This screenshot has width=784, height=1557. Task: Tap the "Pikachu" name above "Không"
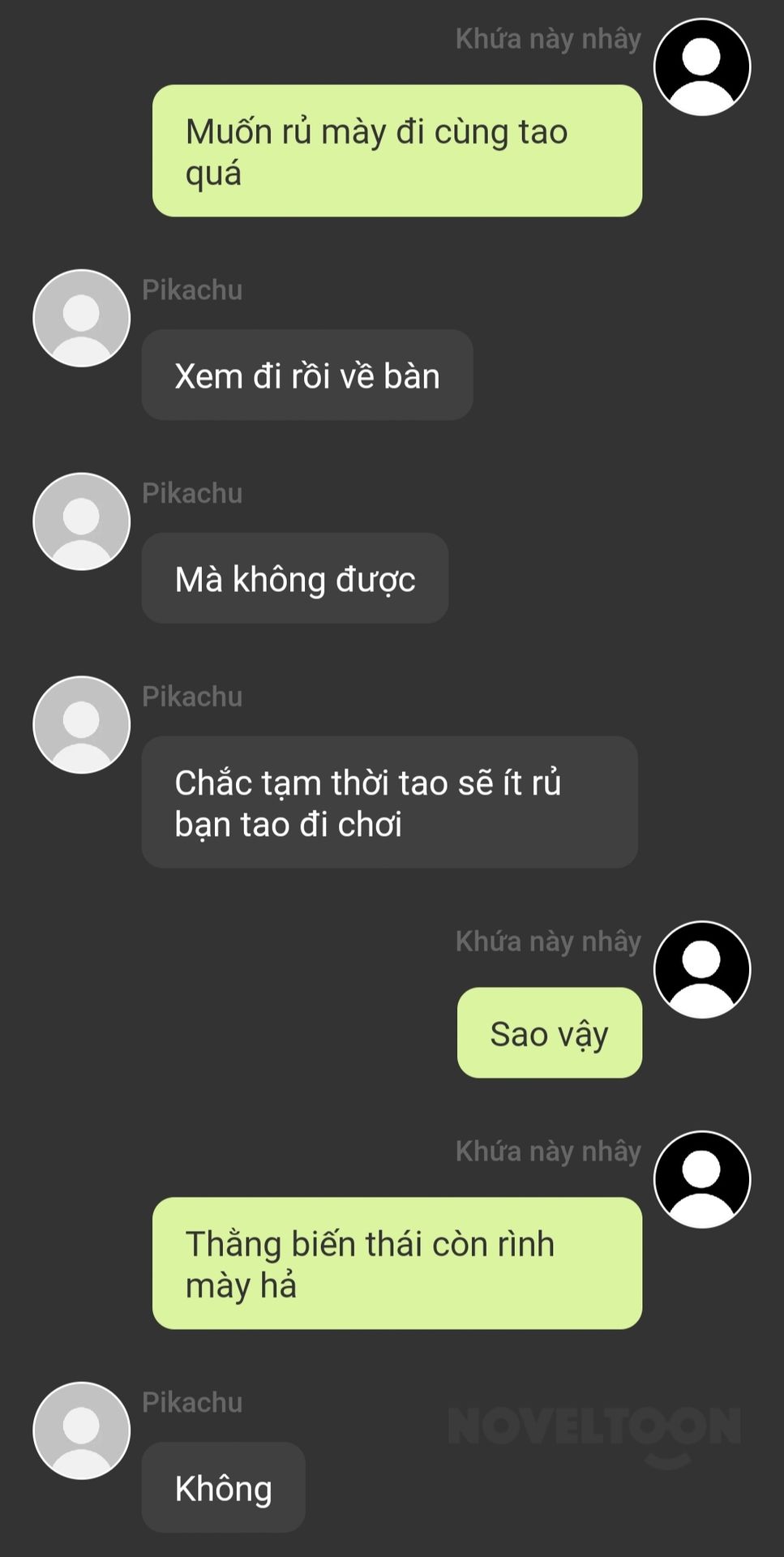click(192, 1402)
